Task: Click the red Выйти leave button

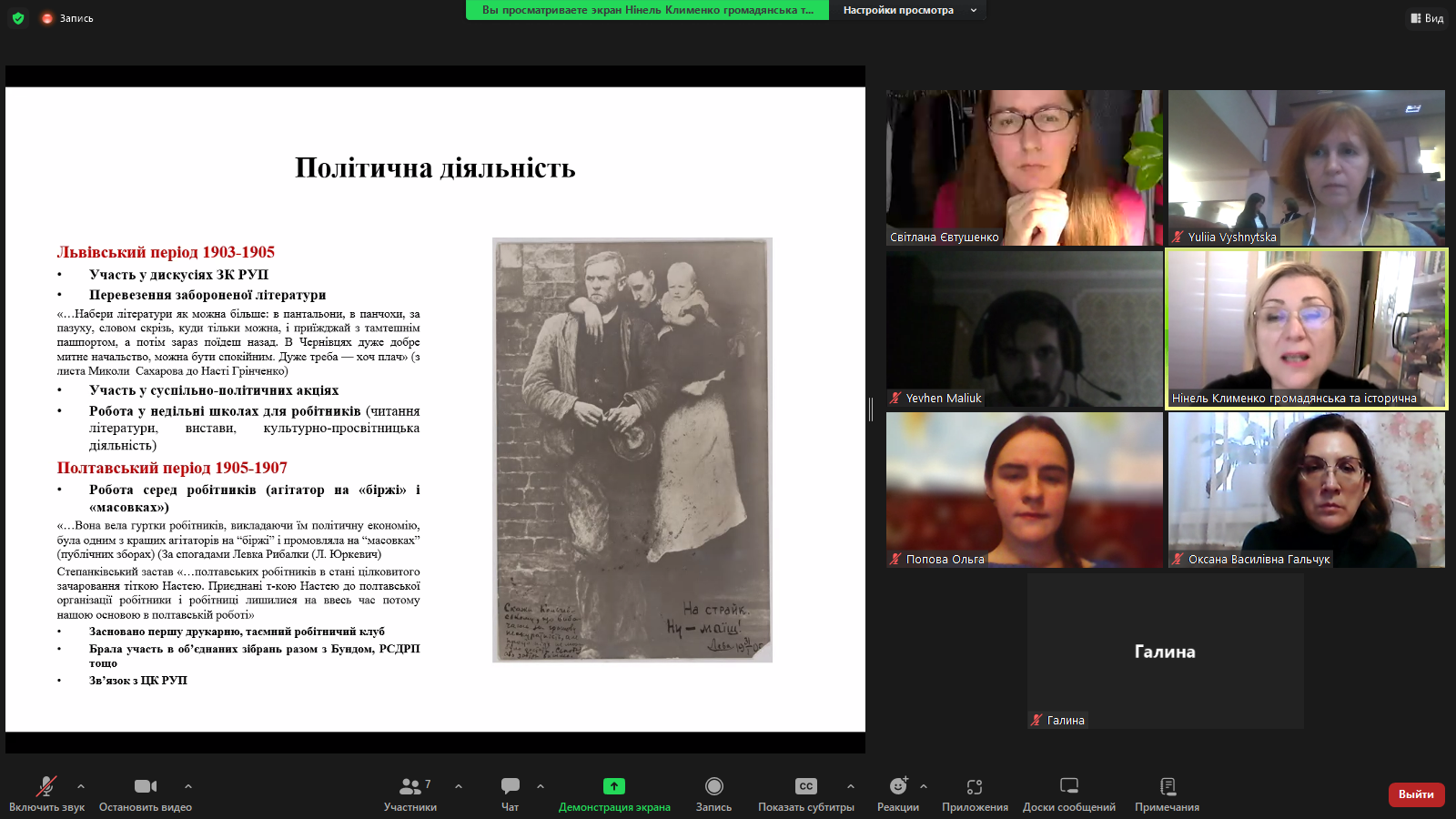Action: 1416,794
